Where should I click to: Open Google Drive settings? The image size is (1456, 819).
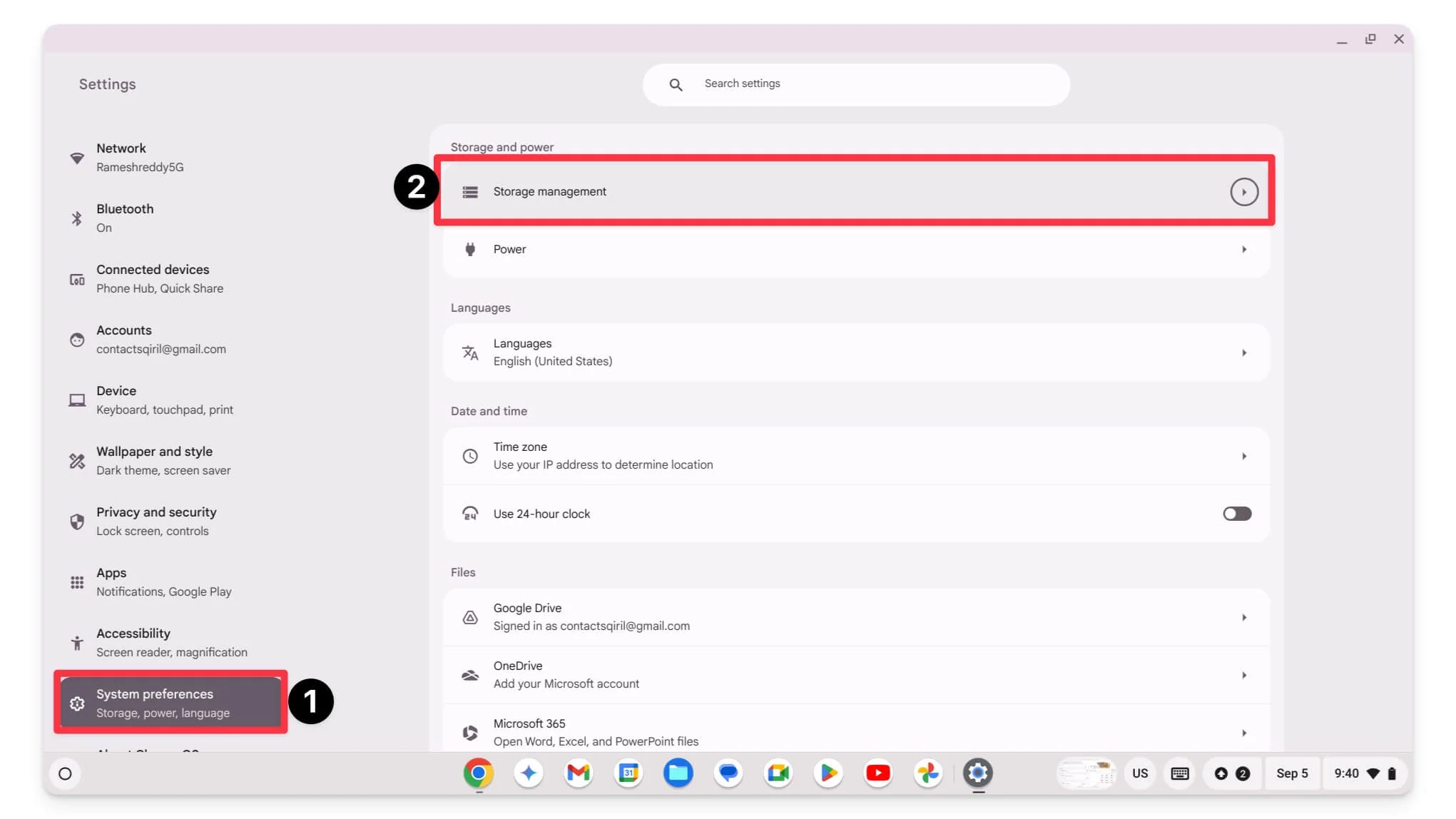click(855, 617)
